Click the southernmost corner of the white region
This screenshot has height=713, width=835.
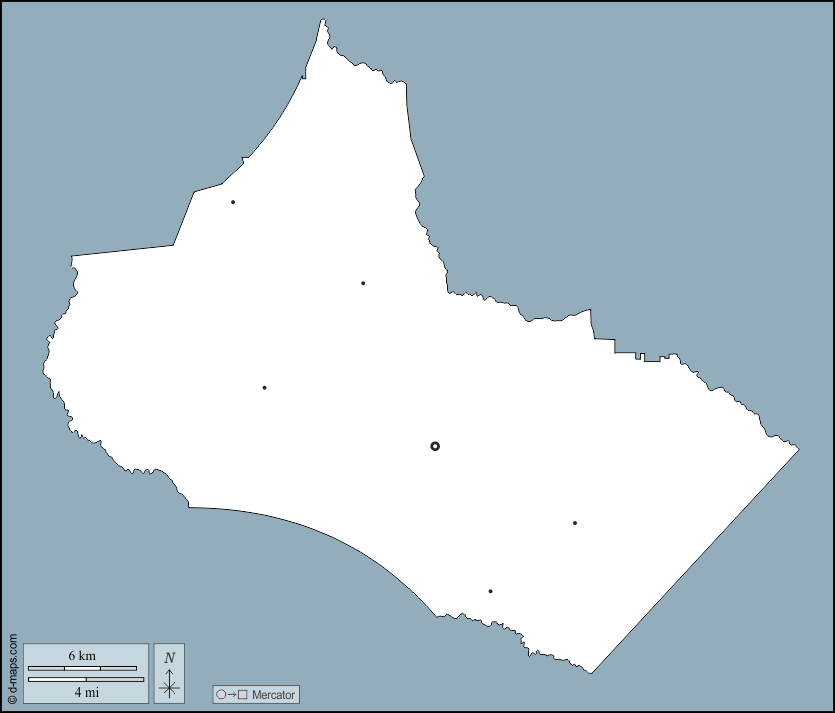pyautogui.click(x=590, y=672)
